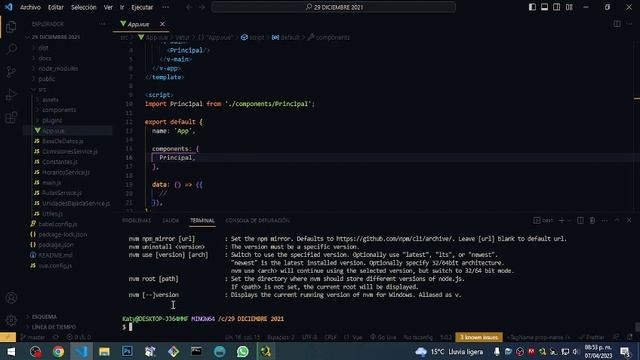Expand the node_modules folder

coord(58,69)
